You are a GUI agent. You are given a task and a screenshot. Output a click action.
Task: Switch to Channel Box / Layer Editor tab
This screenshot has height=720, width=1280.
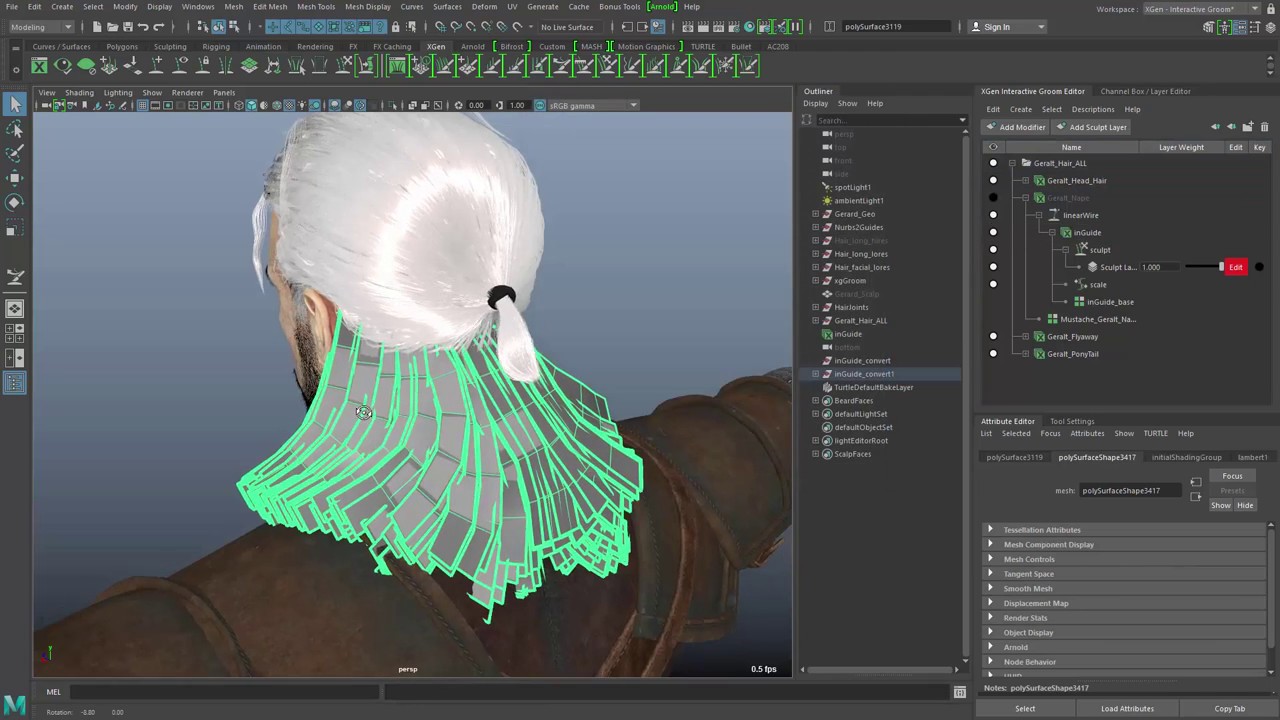tap(1145, 92)
